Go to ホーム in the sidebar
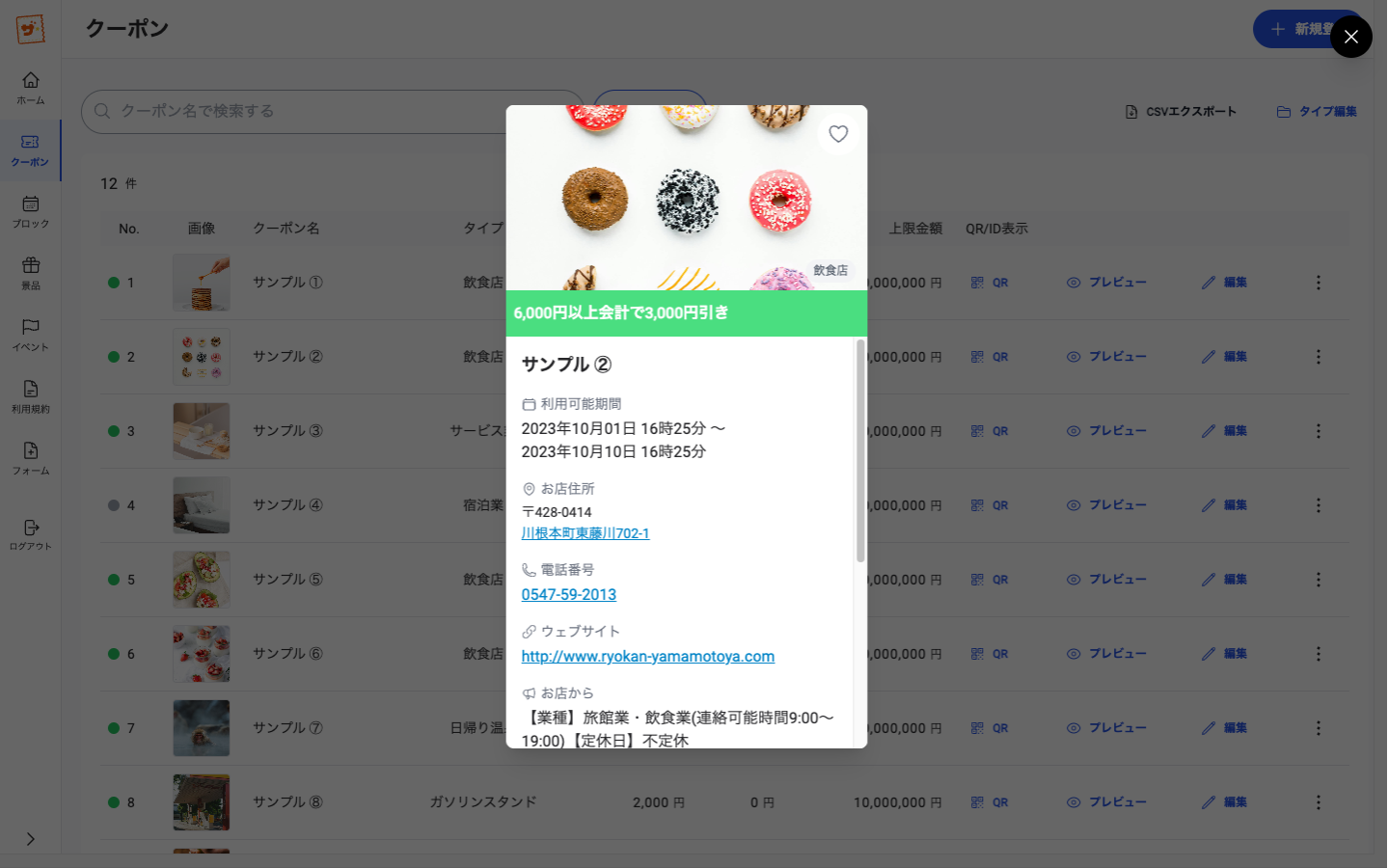This screenshot has height=868, width=1388. tap(31, 88)
